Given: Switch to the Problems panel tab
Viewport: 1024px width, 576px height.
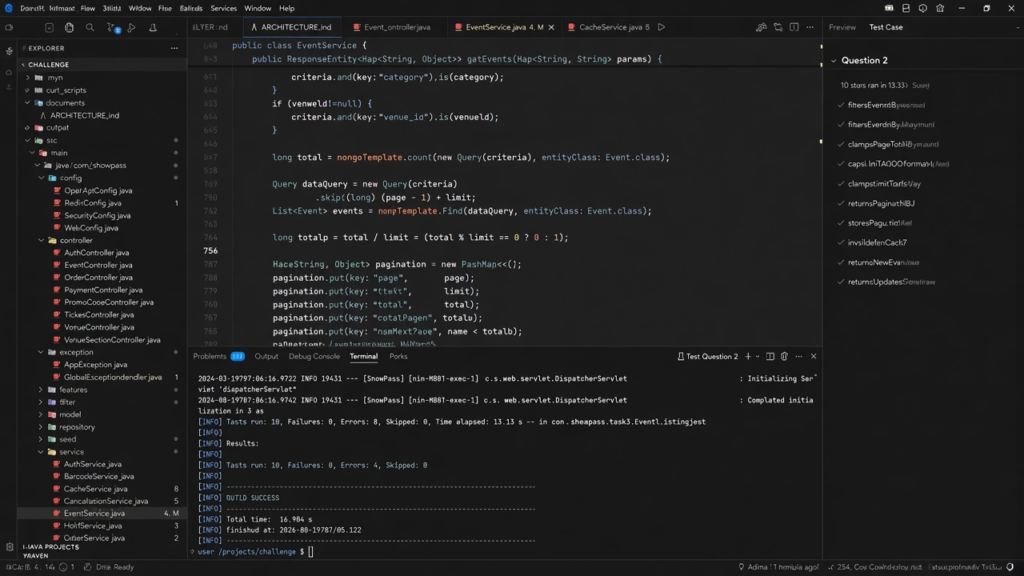Looking at the screenshot, I should tap(210, 357).
